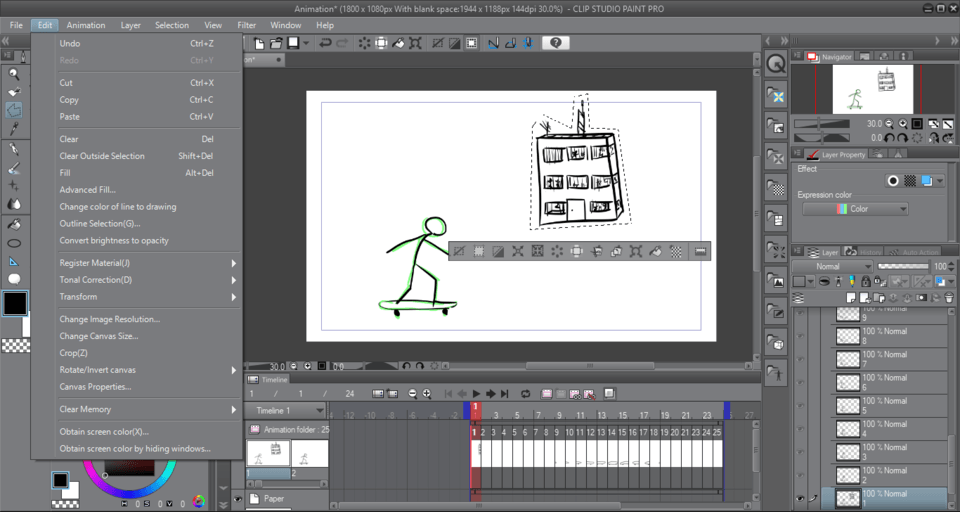Open the layer blending mode Normal dropdown
Viewport: 960px width, 512px height.
[830, 267]
